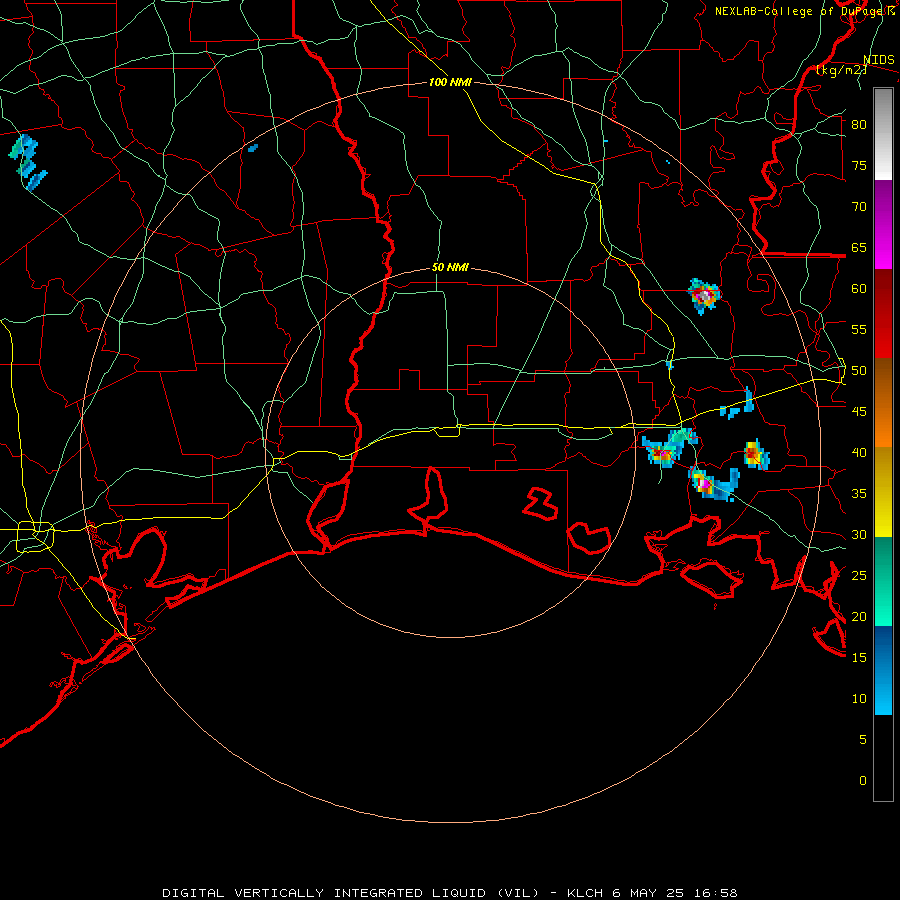This screenshot has width=900, height=900.
Task: Click the 80 value on the color scale
Action: coord(859,125)
